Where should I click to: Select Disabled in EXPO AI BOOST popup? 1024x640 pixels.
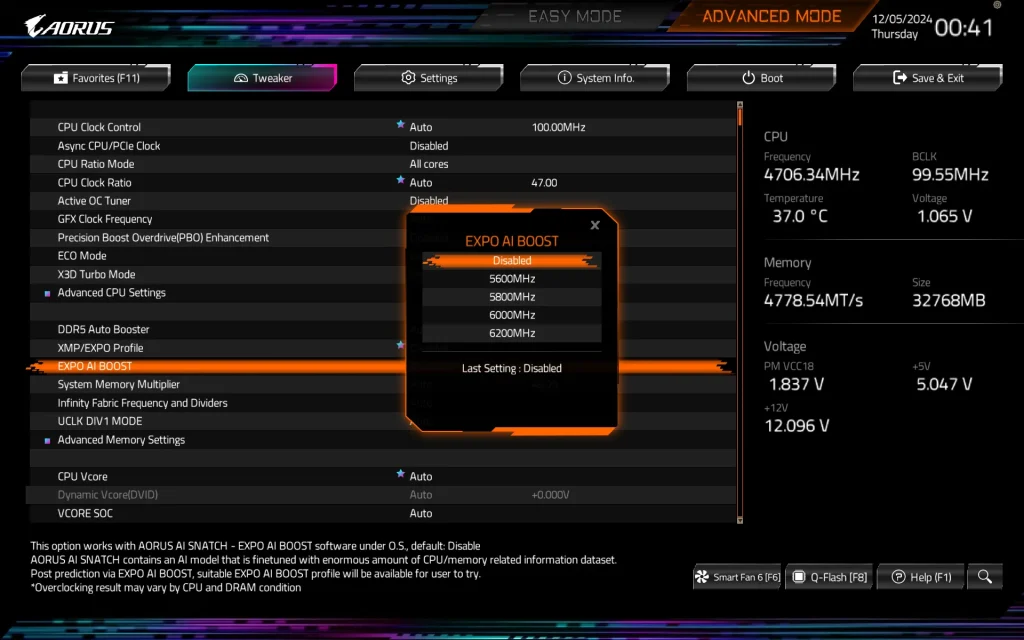(512, 261)
